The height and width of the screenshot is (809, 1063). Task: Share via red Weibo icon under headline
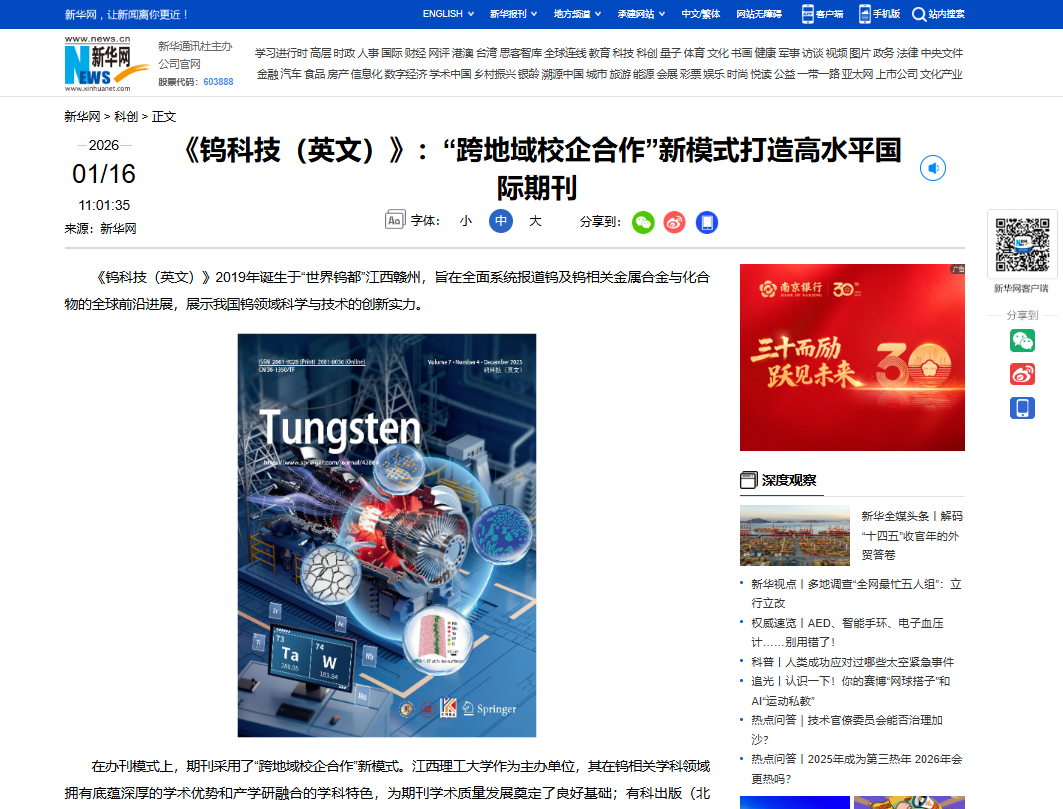tap(675, 222)
